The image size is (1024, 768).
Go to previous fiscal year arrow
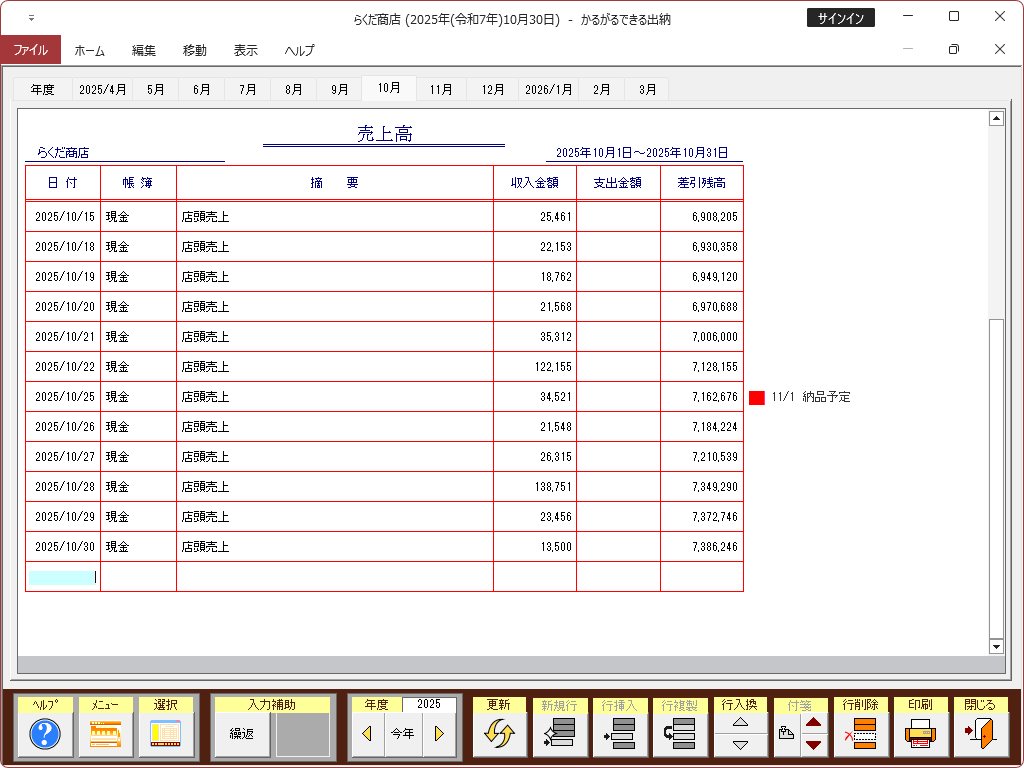click(x=367, y=734)
